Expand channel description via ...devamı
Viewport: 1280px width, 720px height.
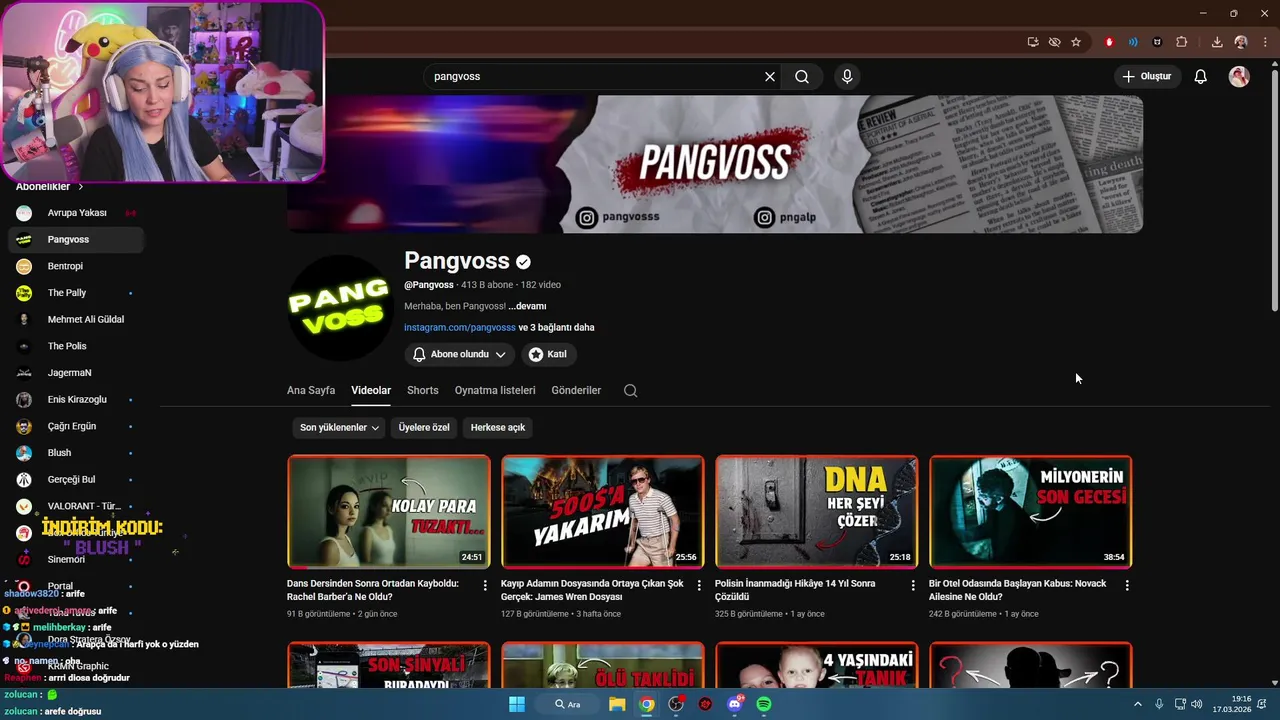coord(527,306)
